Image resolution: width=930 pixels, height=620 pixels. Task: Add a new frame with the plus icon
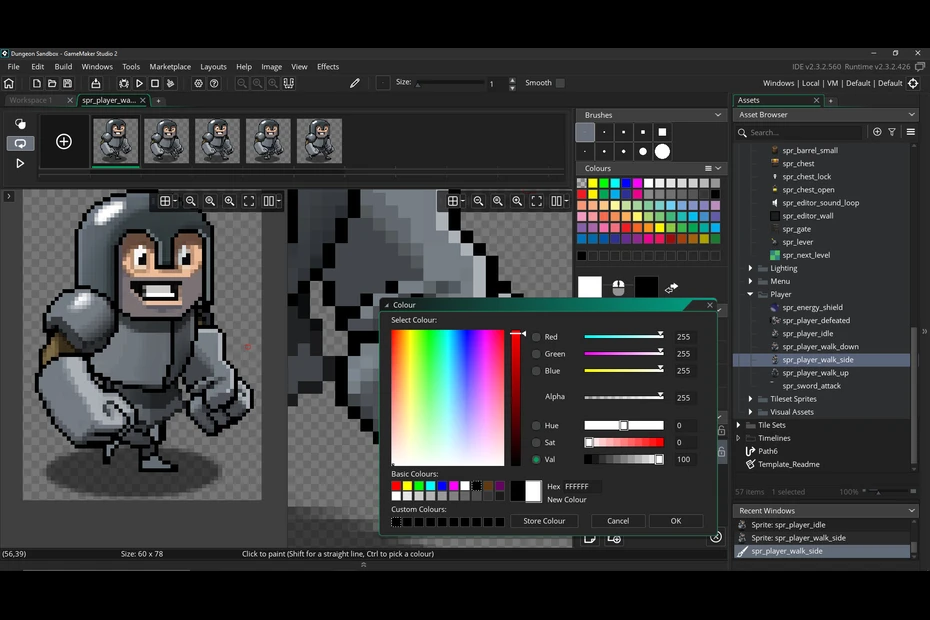click(x=64, y=141)
